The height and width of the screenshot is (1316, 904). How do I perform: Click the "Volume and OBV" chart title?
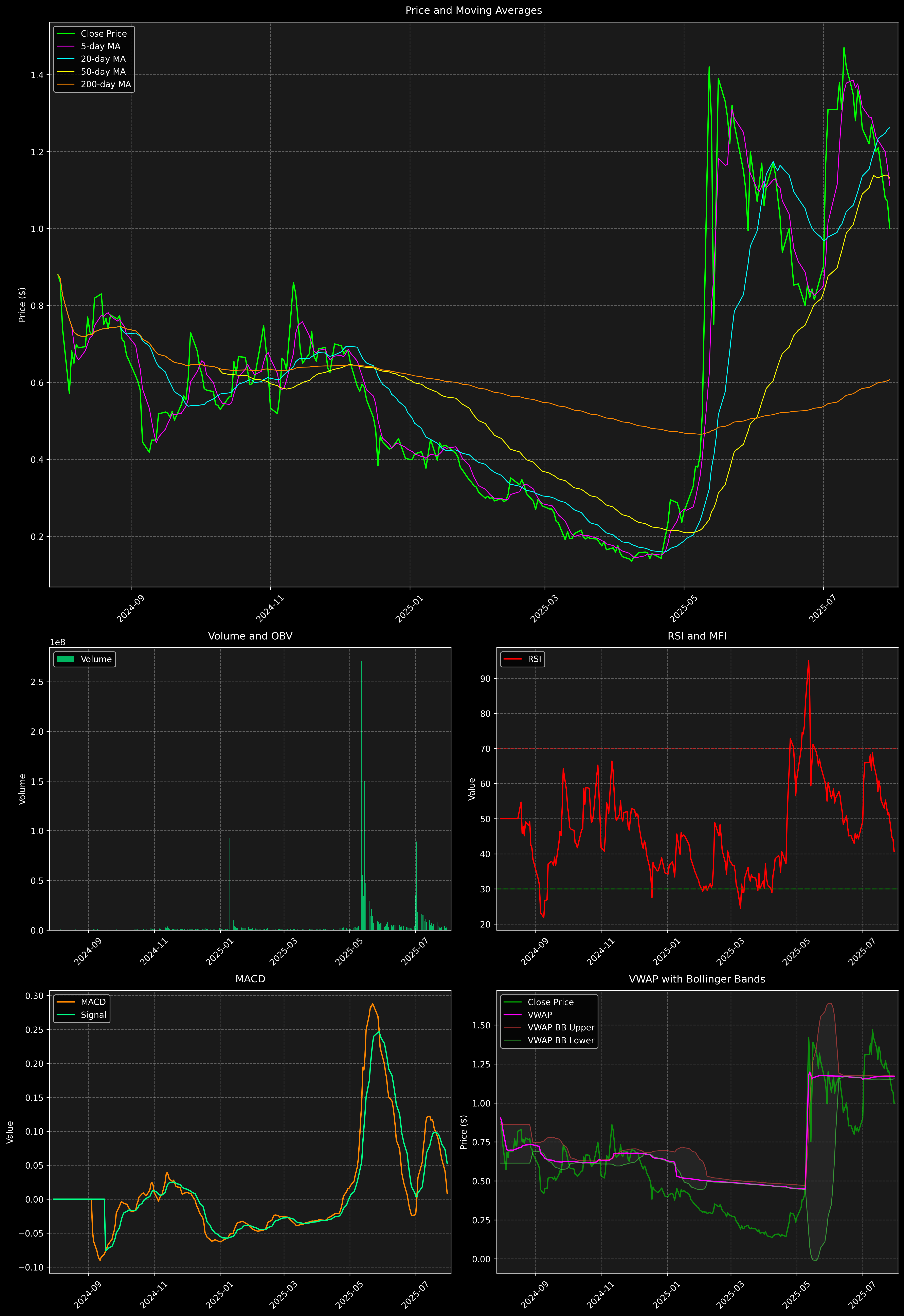pyautogui.click(x=250, y=636)
